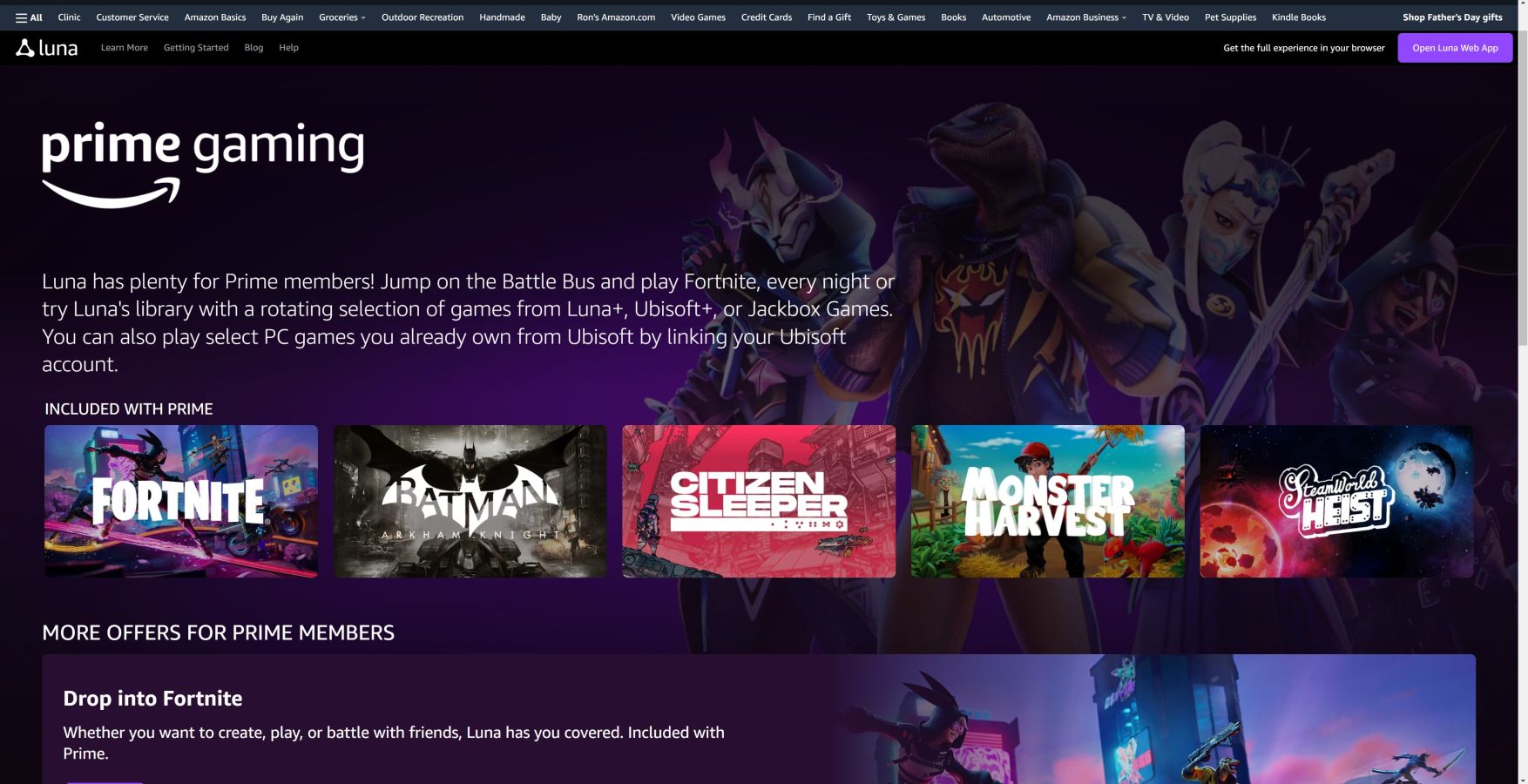Screen dimensions: 1528x784
Task: Click the Drop into Fortnite heading
Action: pyautogui.click(x=152, y=699)
